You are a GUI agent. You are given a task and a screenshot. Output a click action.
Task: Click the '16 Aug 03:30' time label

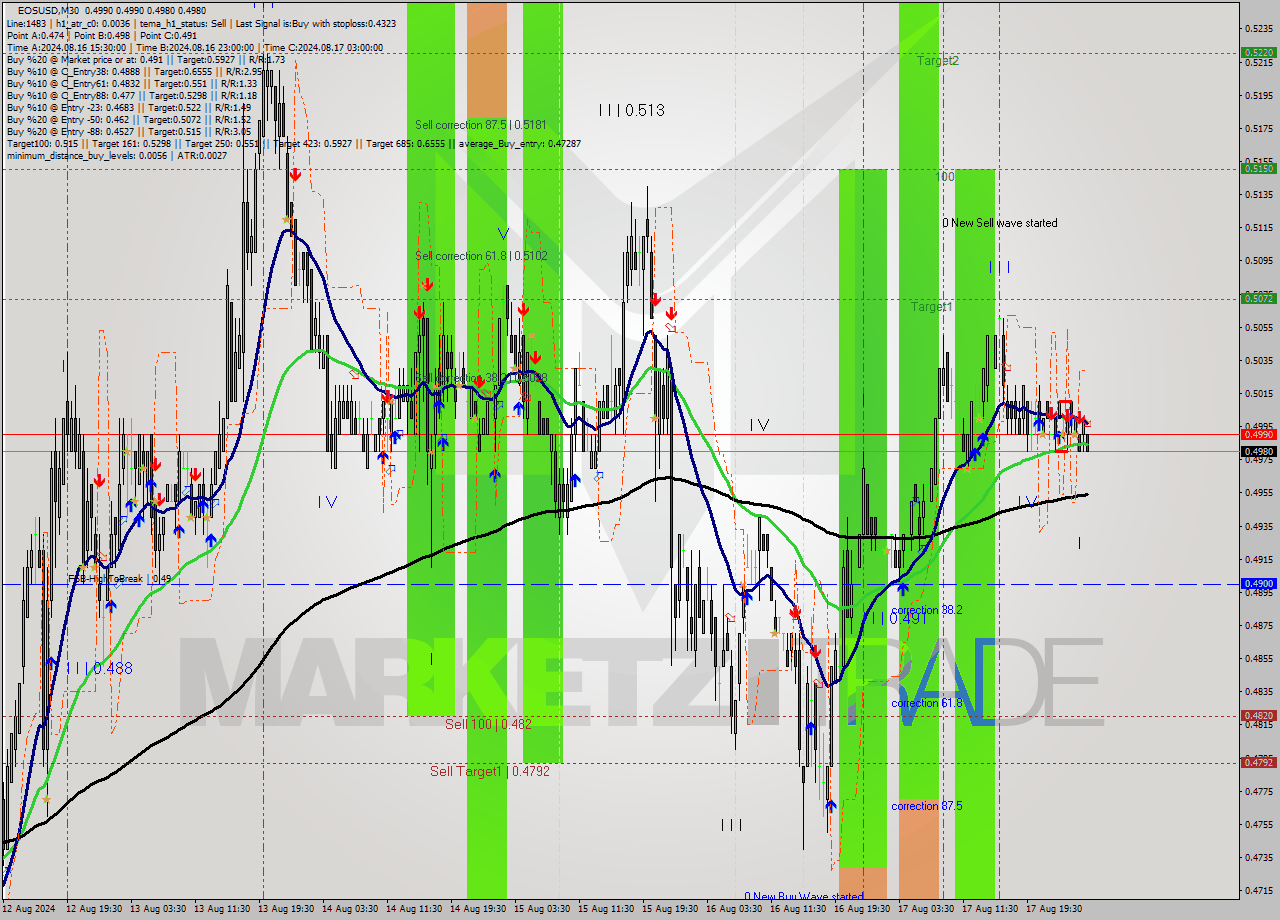(x=735, y=908)
